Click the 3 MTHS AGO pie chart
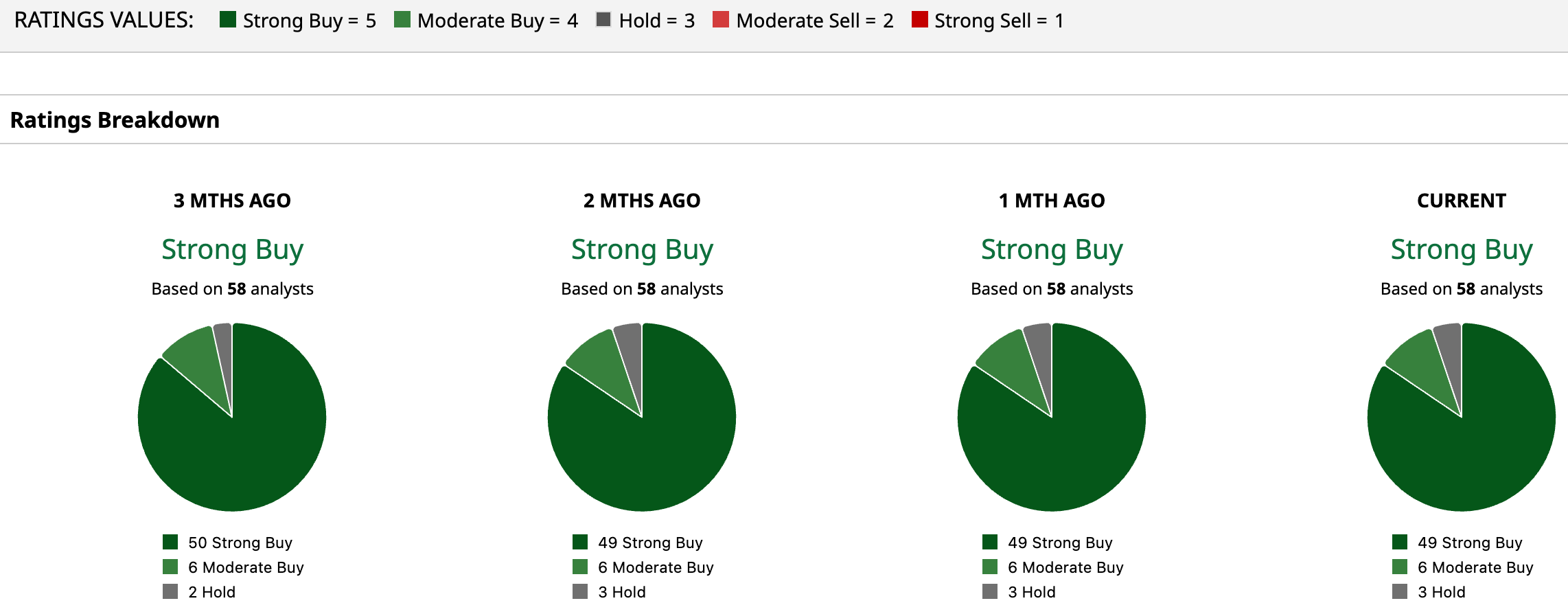This screenshot has width=1568, height=614. pyautogui.click(x=232, y=417)
